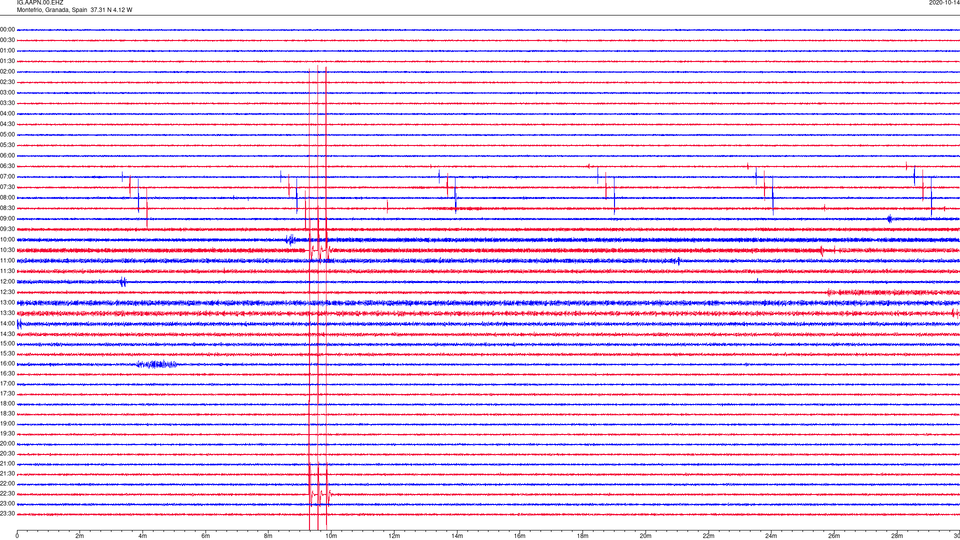Select the 10:30 time label

pos(7,250)
